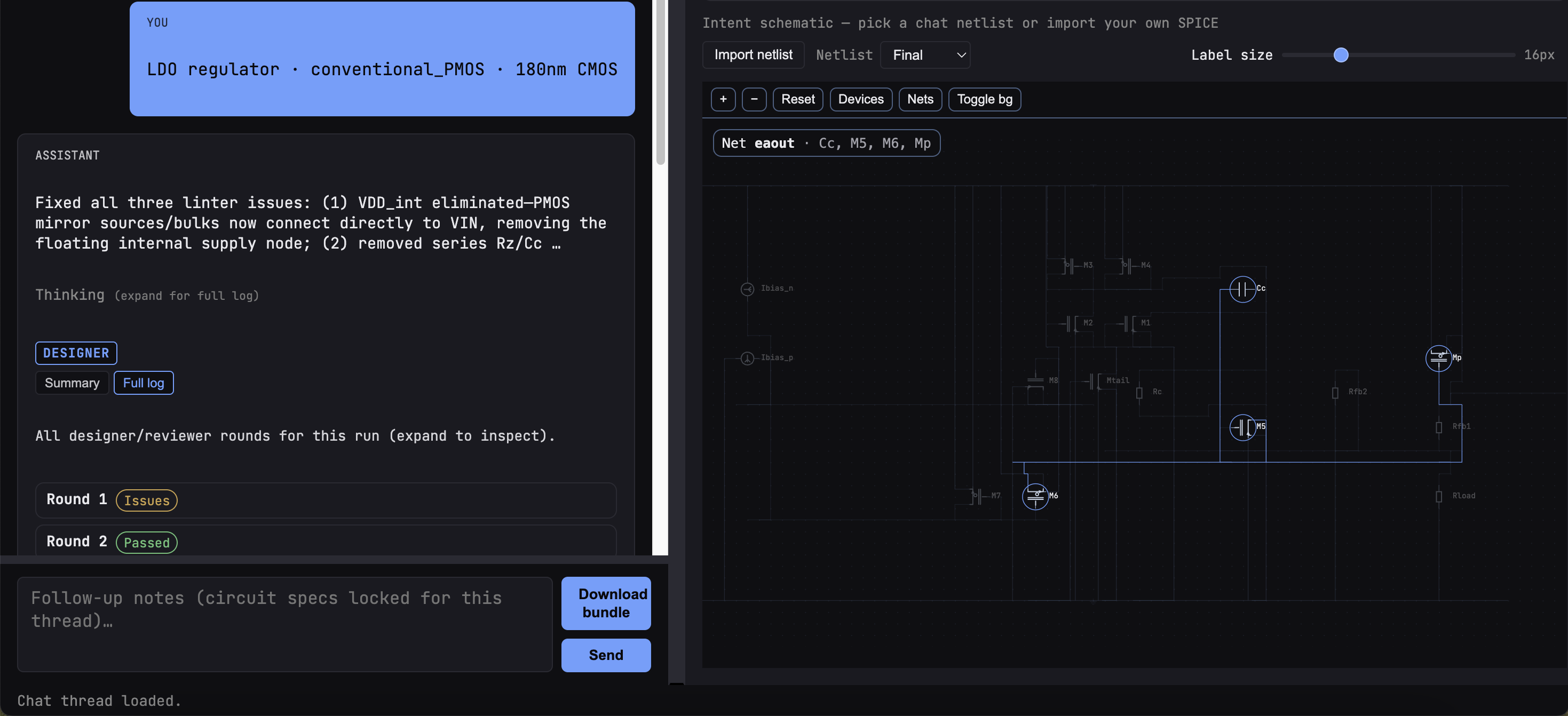The image size is (1568, 716).
Task: Click the M8 transistor symbol
Action: 1035,381
